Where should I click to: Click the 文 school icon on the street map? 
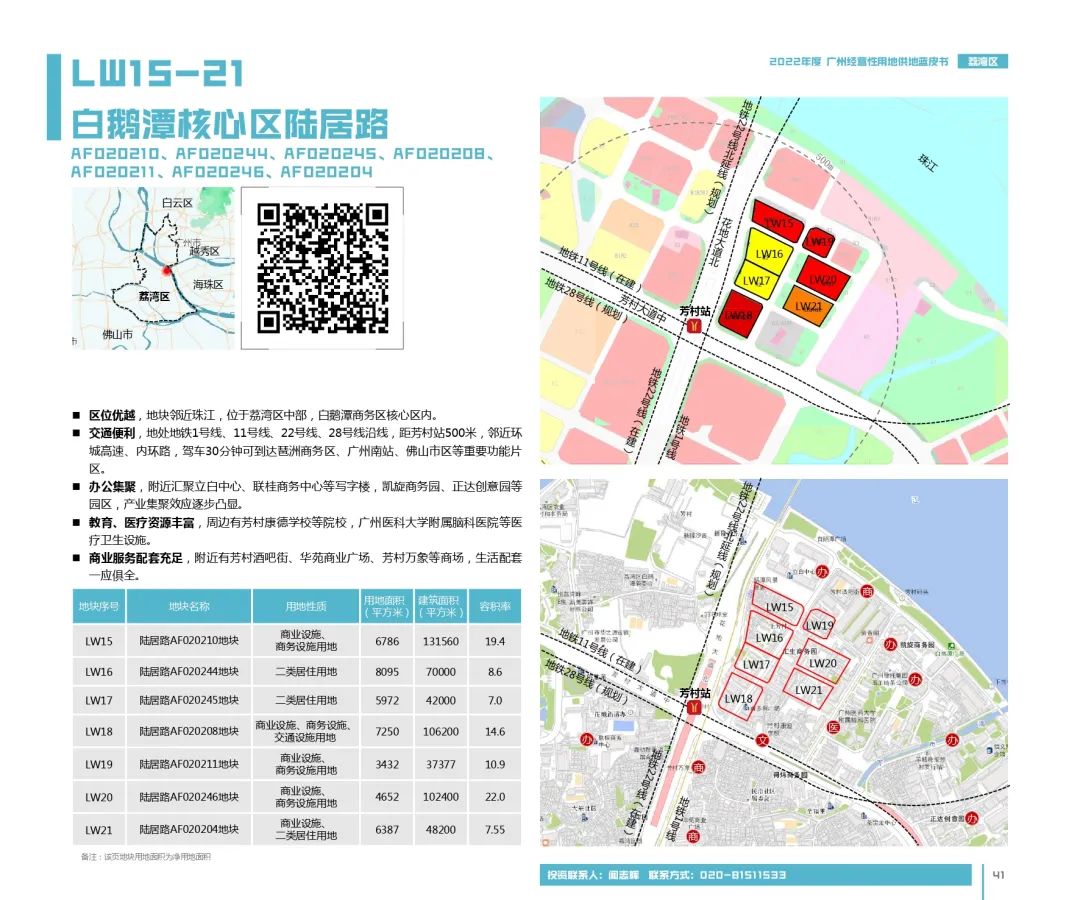click(x=763, y=741)
